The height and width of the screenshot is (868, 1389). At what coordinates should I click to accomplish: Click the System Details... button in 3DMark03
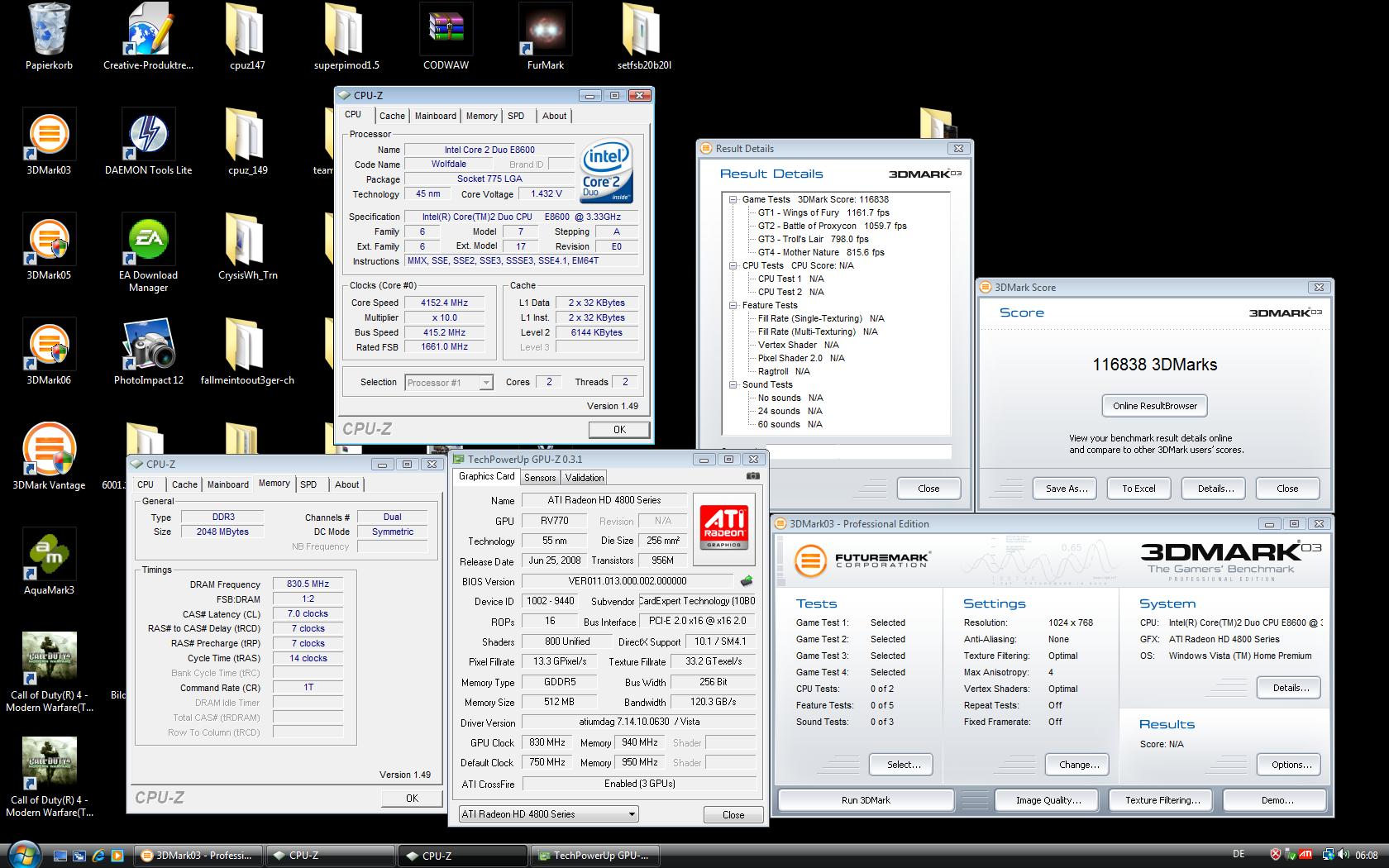pyautogui.click(x=1291, y=688)
